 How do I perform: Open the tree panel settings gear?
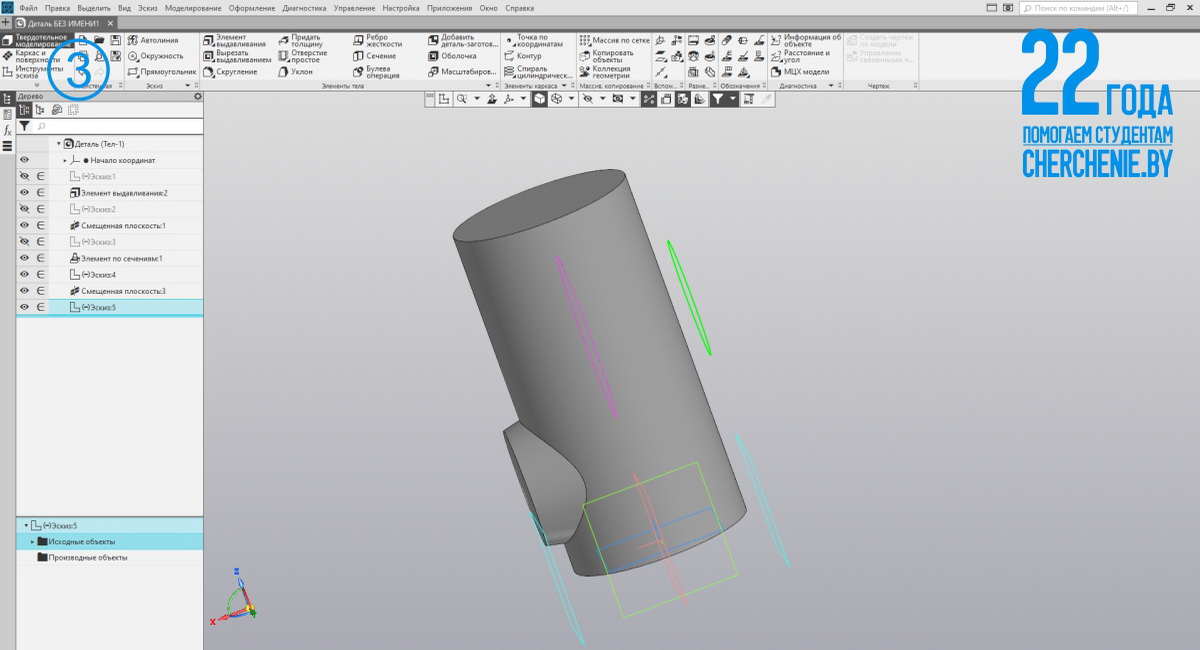(x=197, y=97)
